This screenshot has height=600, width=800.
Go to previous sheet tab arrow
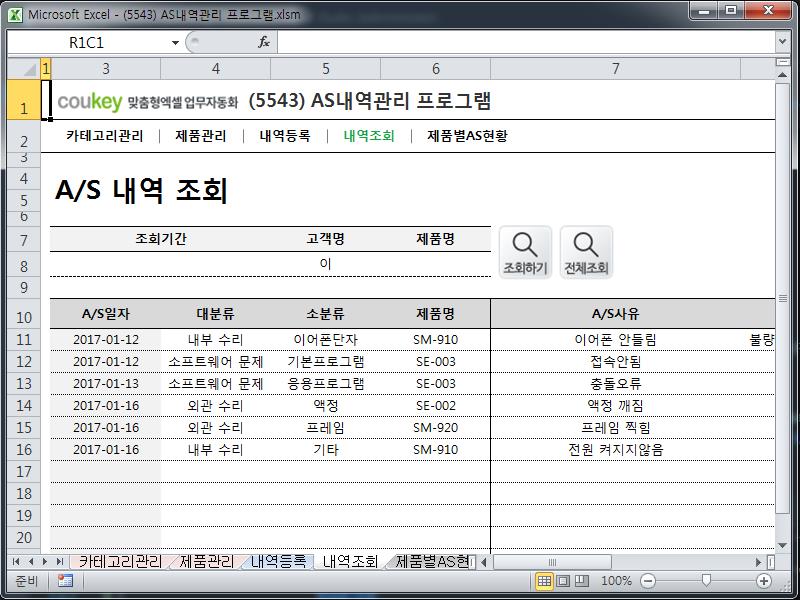point(31,562)
